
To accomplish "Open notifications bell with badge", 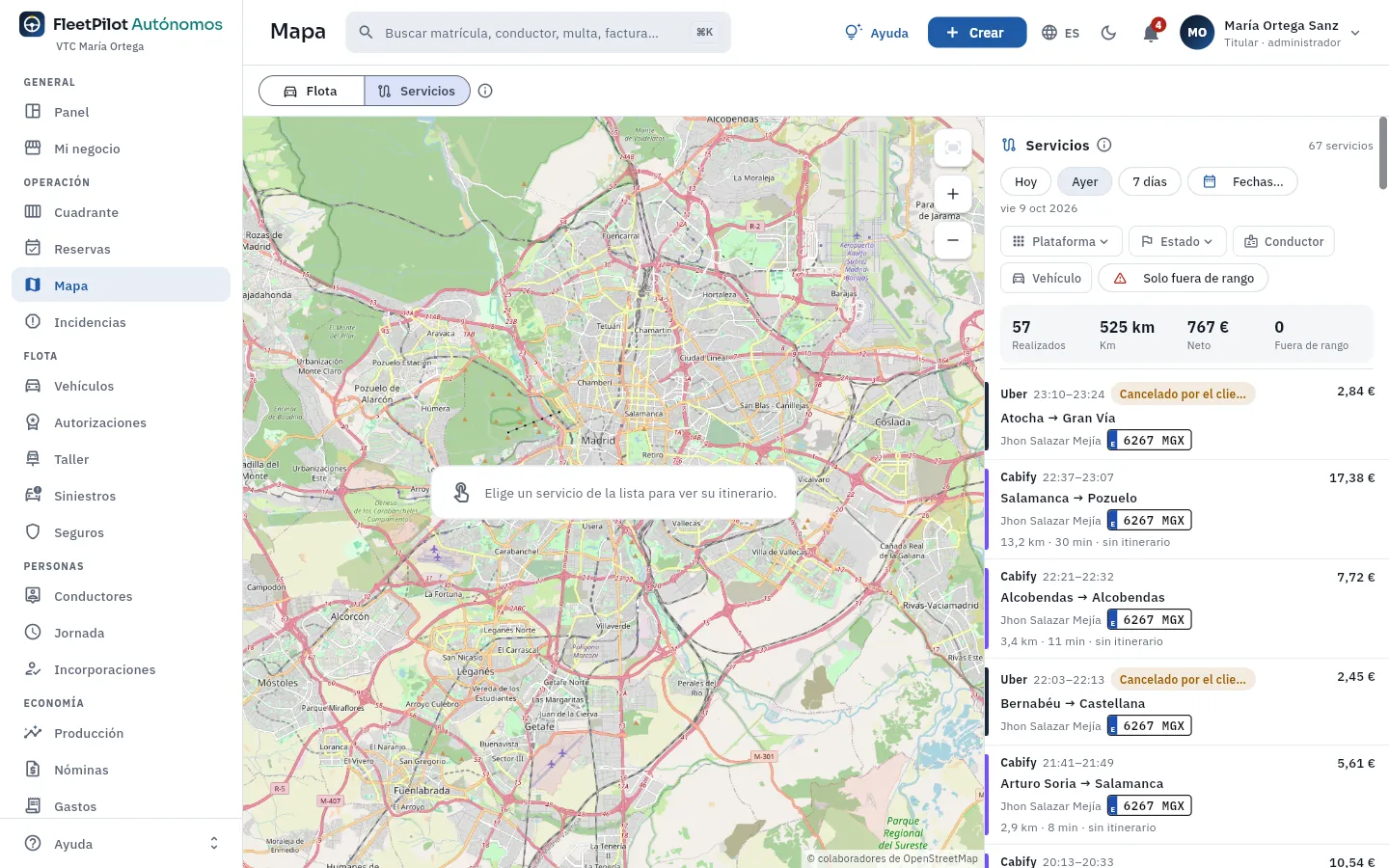I will coord(1151,33).
